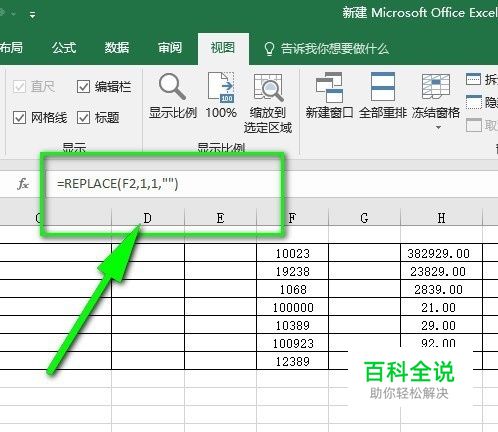Image resolution: width=498 pixels, height=432 pixels.
Task: Select cell containing 21.00
Action: point(441,307)
